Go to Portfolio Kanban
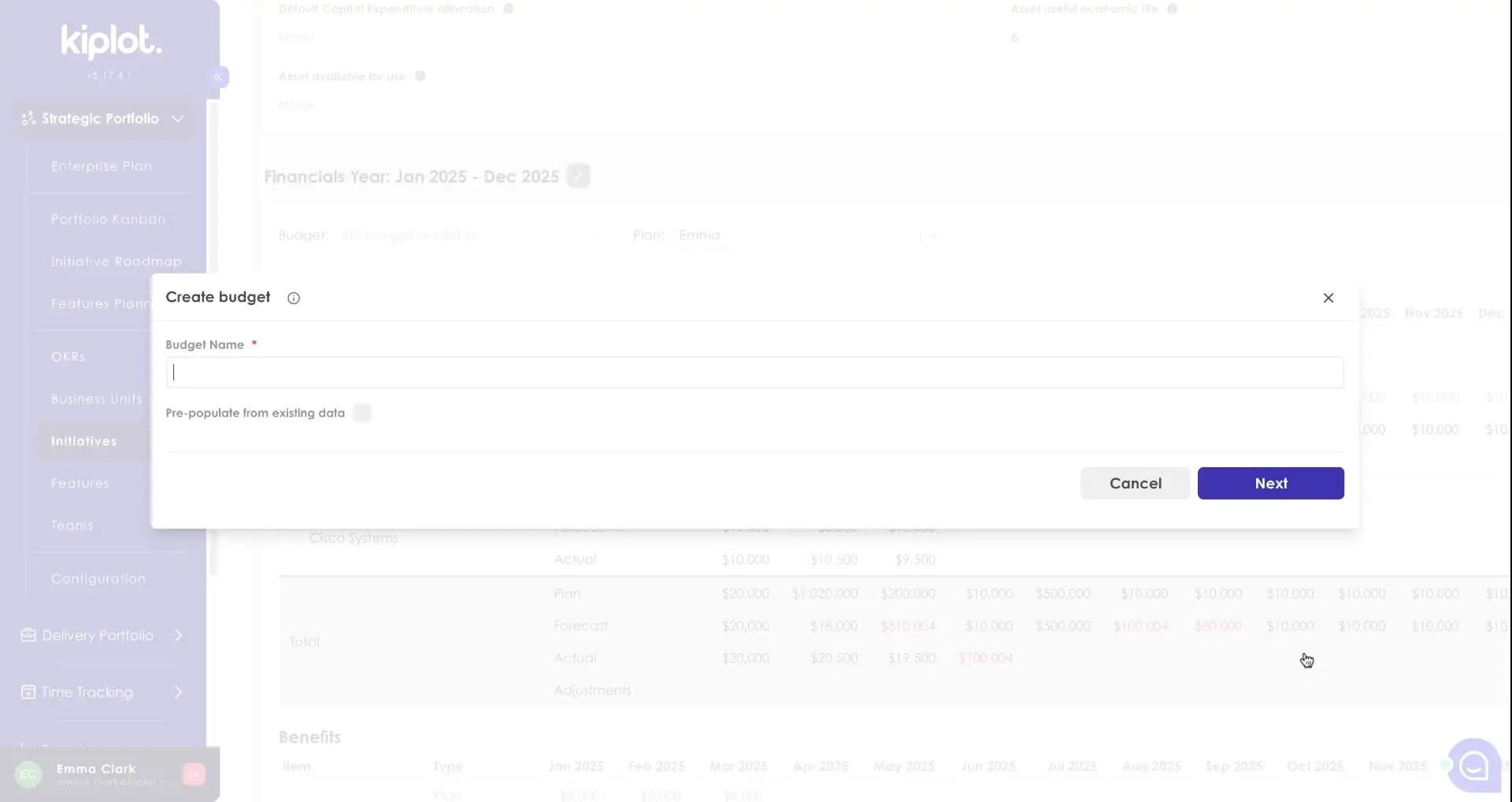 pyautogui.click(x=108, y=219)
